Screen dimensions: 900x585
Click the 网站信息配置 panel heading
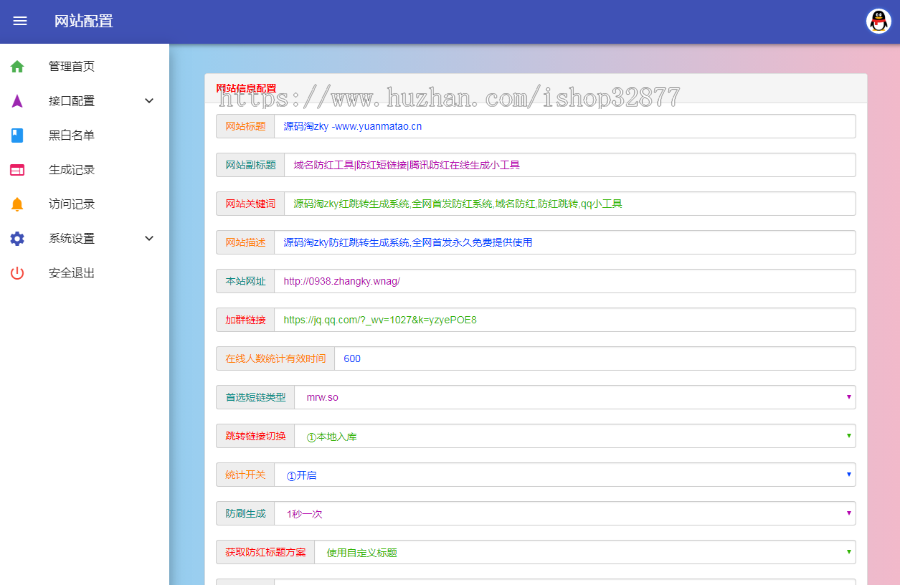246,88
